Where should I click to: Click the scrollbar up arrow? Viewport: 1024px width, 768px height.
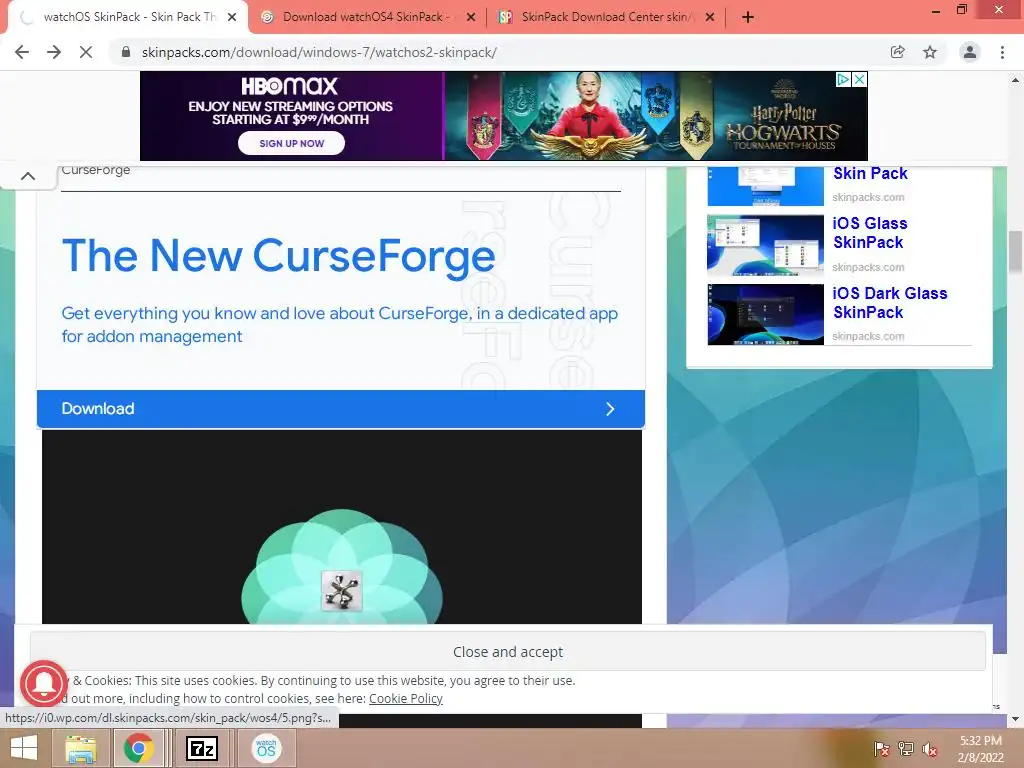1015,80
